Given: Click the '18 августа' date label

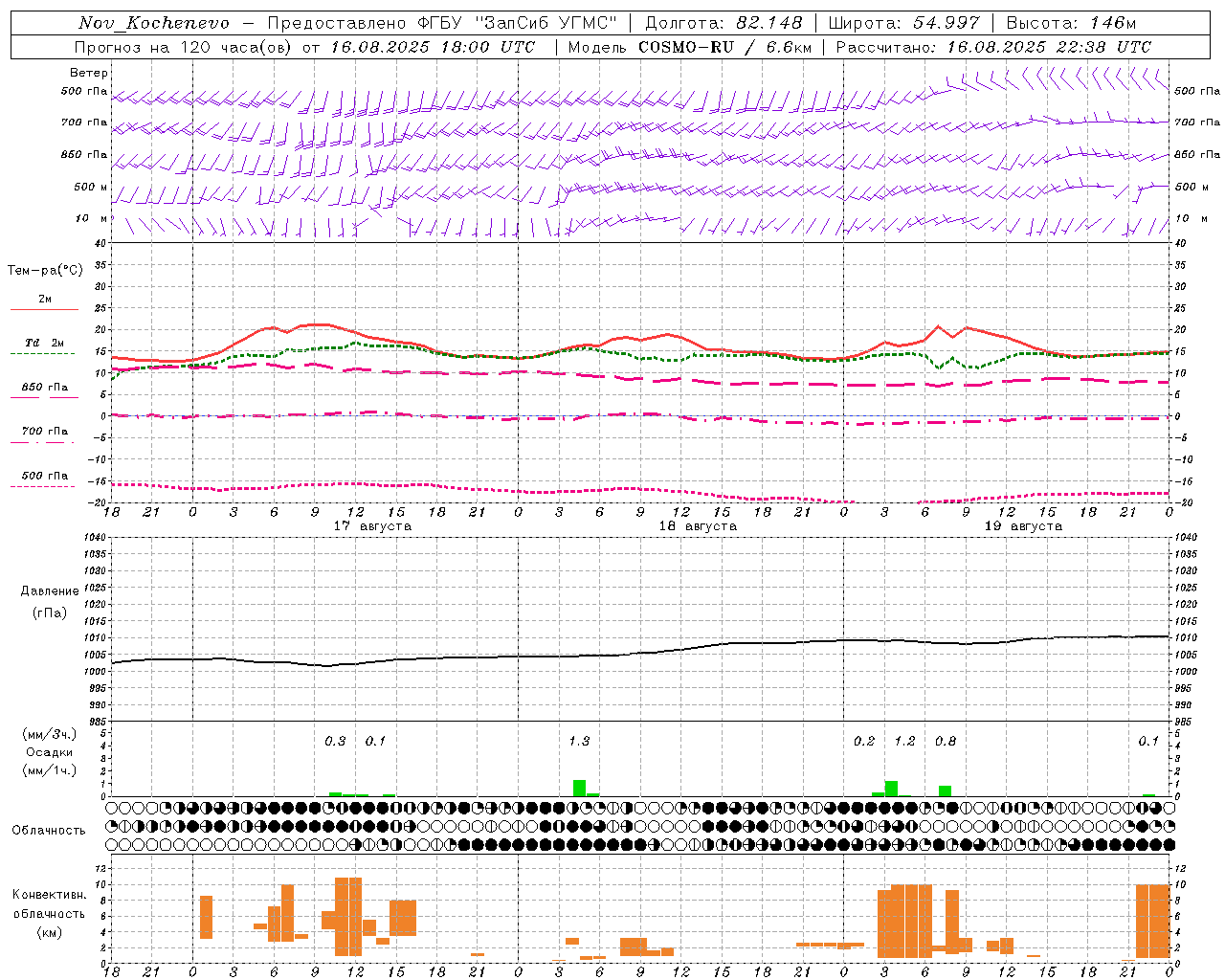Looking at the screenshot, I should pyautogui.click(x=698, y=526).
